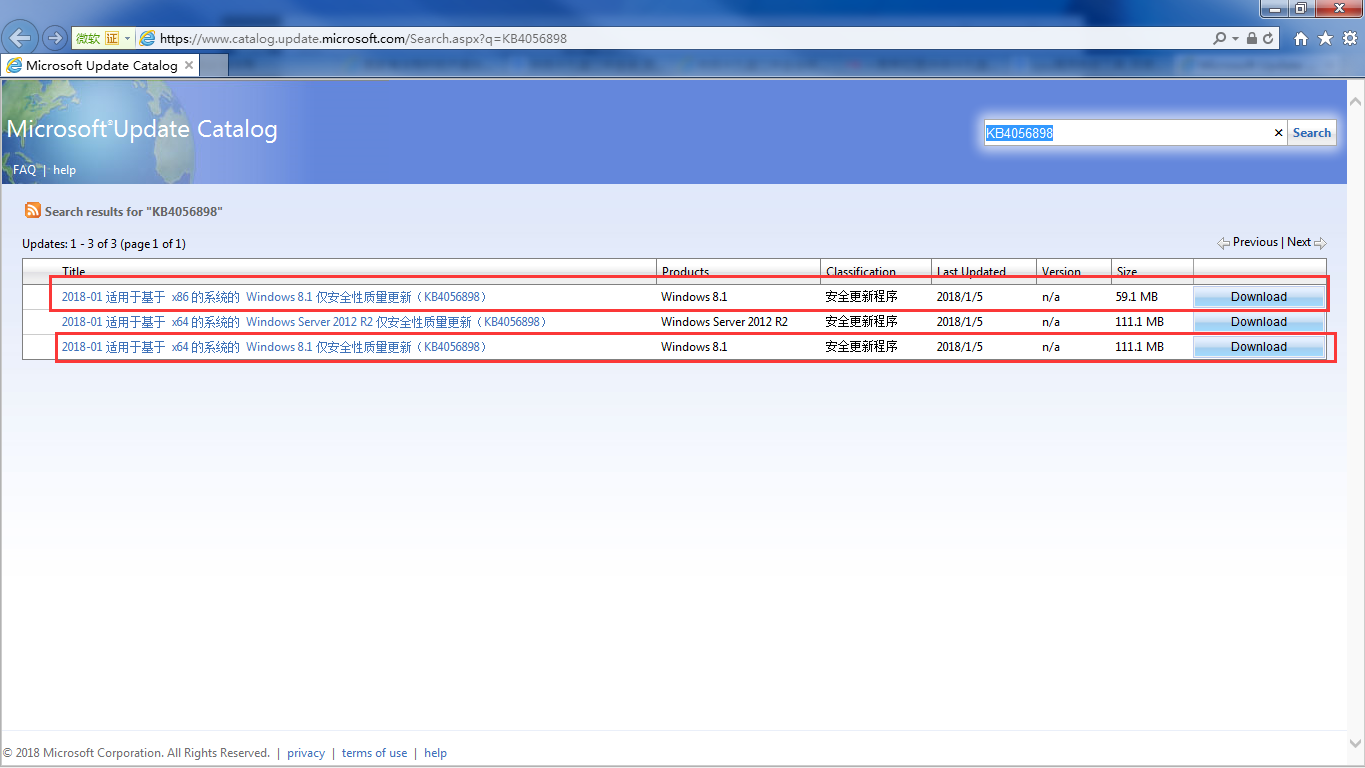Restore down the browser window
This screenshot has width=1365, height=768.
(x=1300, y=8)
